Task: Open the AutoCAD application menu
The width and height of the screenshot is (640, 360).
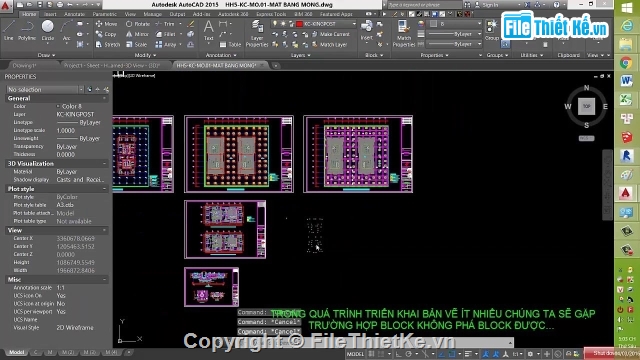Action: tap(6, 6)
